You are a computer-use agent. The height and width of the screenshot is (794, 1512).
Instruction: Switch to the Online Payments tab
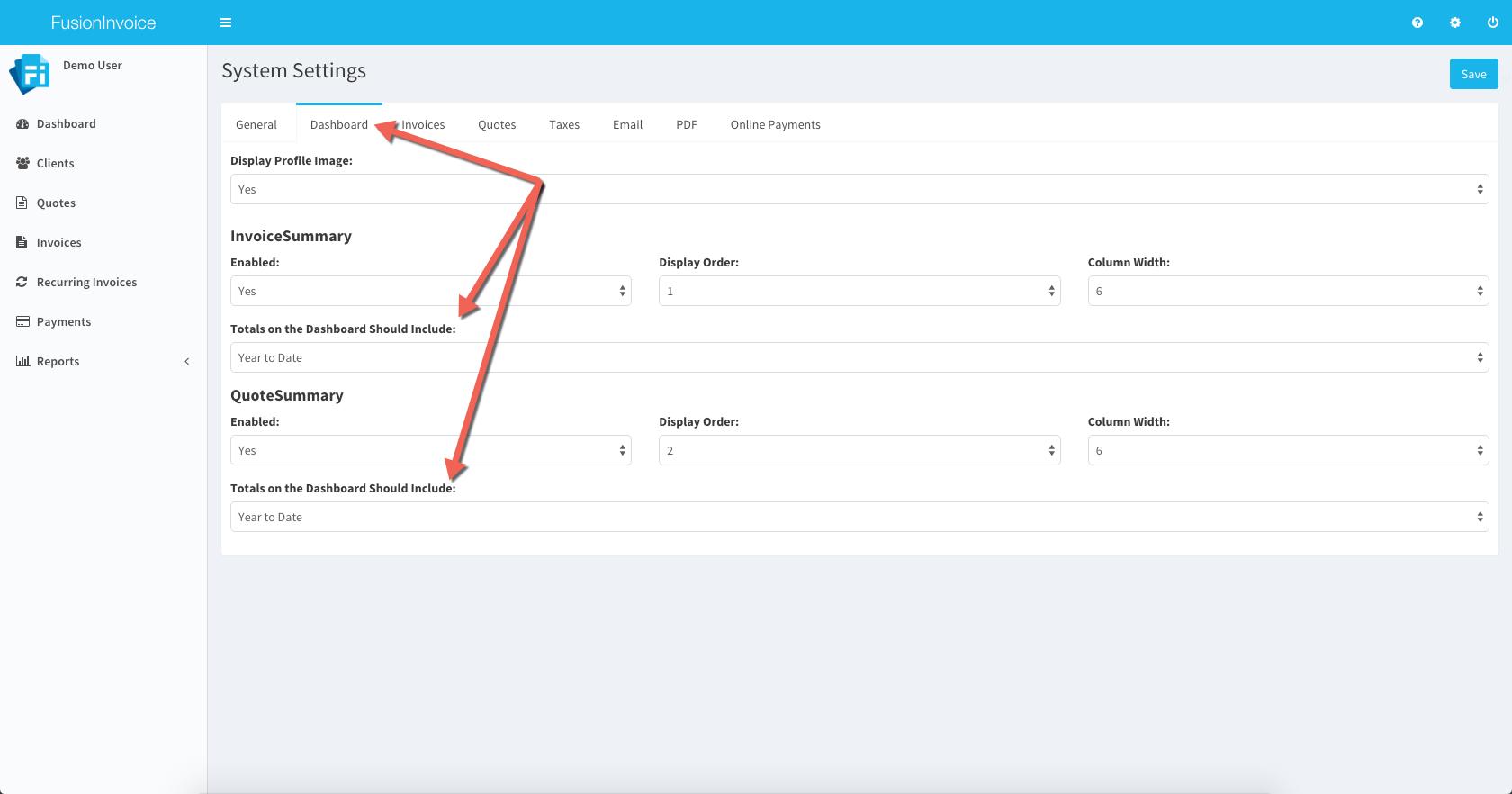click(x=775, y=125)
